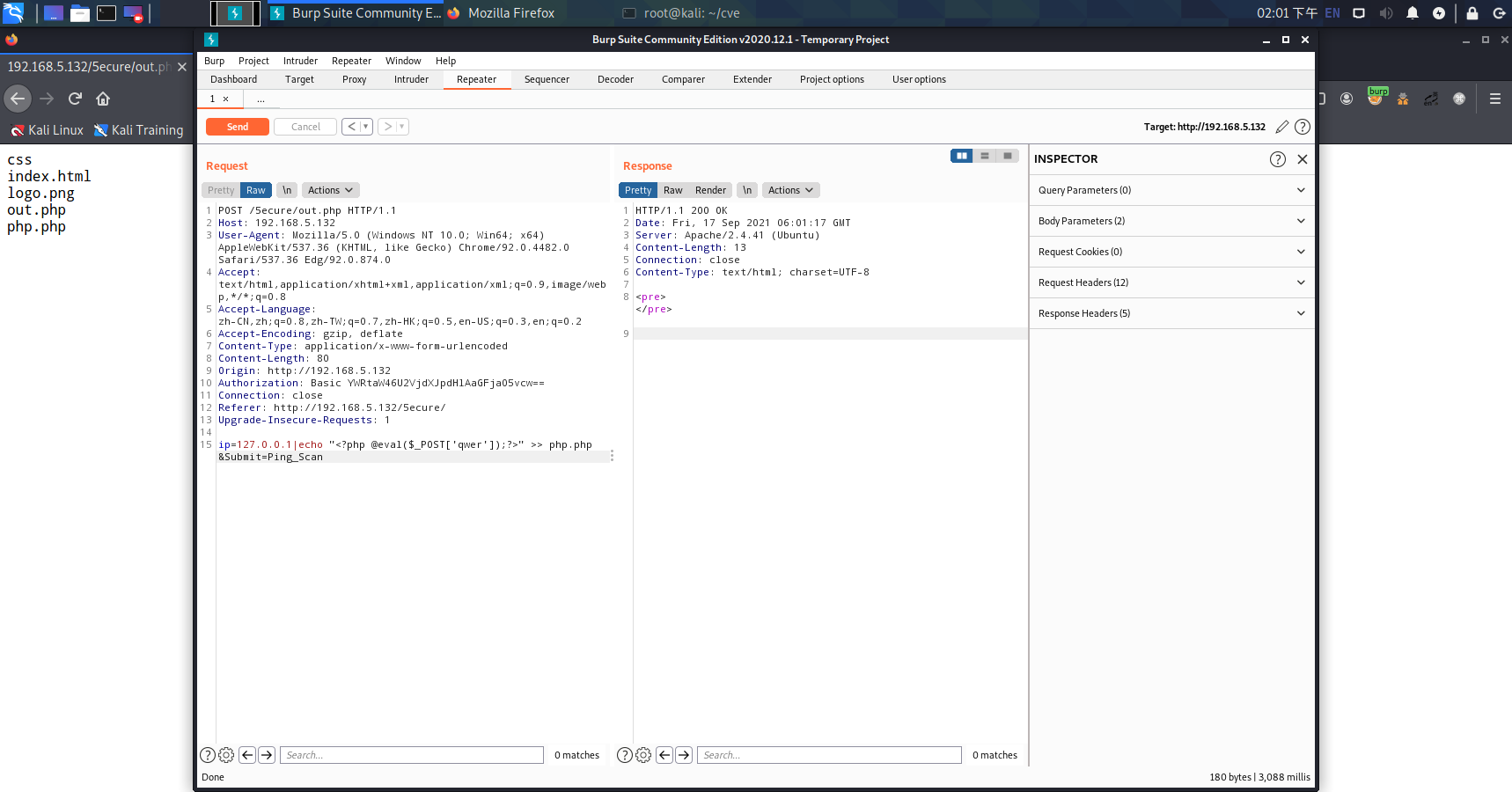Switch to Proxy tab
Screen dimensions: 1512x792
tap(354, 79)
